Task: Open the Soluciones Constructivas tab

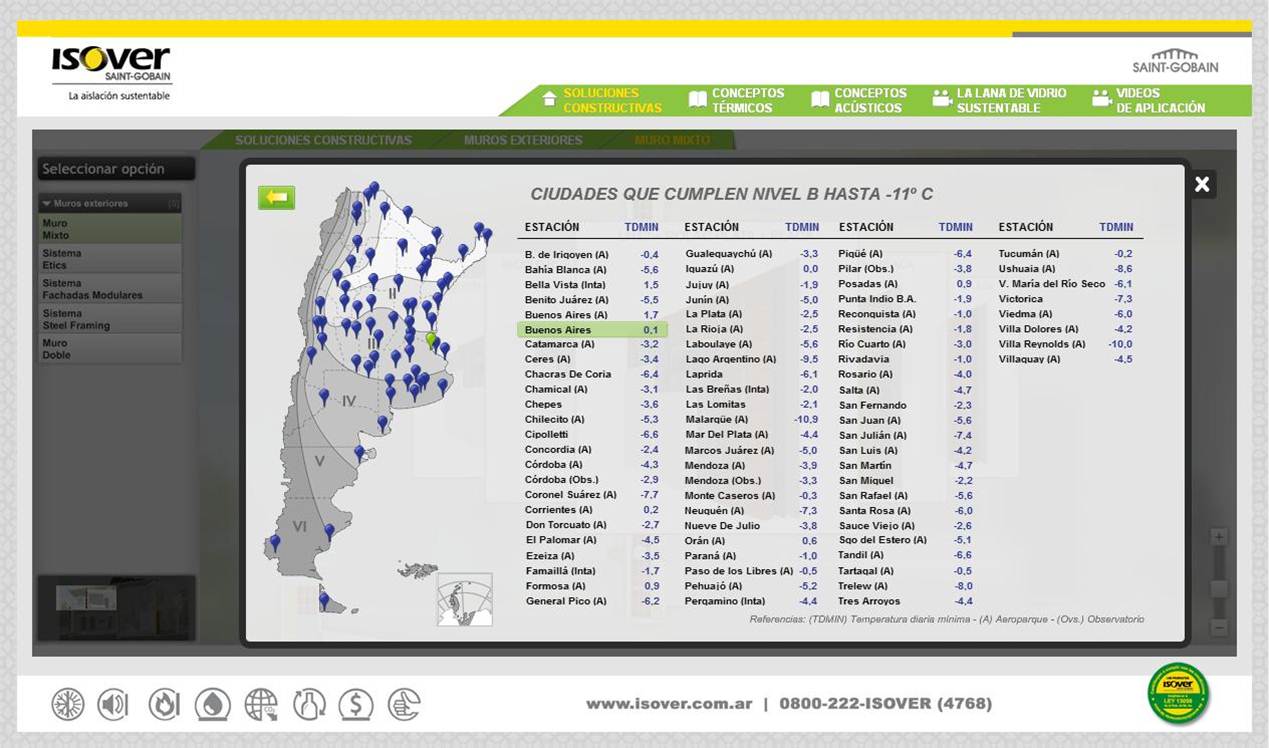Action: click(601, 100)
